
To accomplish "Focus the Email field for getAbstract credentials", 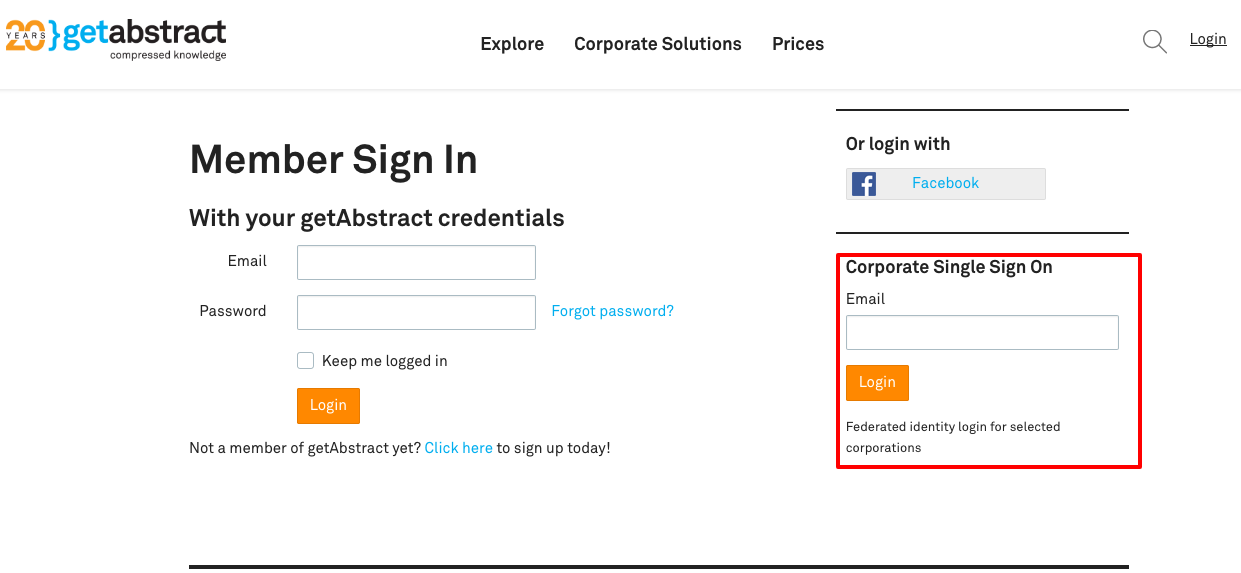I will tap(416, 262).
